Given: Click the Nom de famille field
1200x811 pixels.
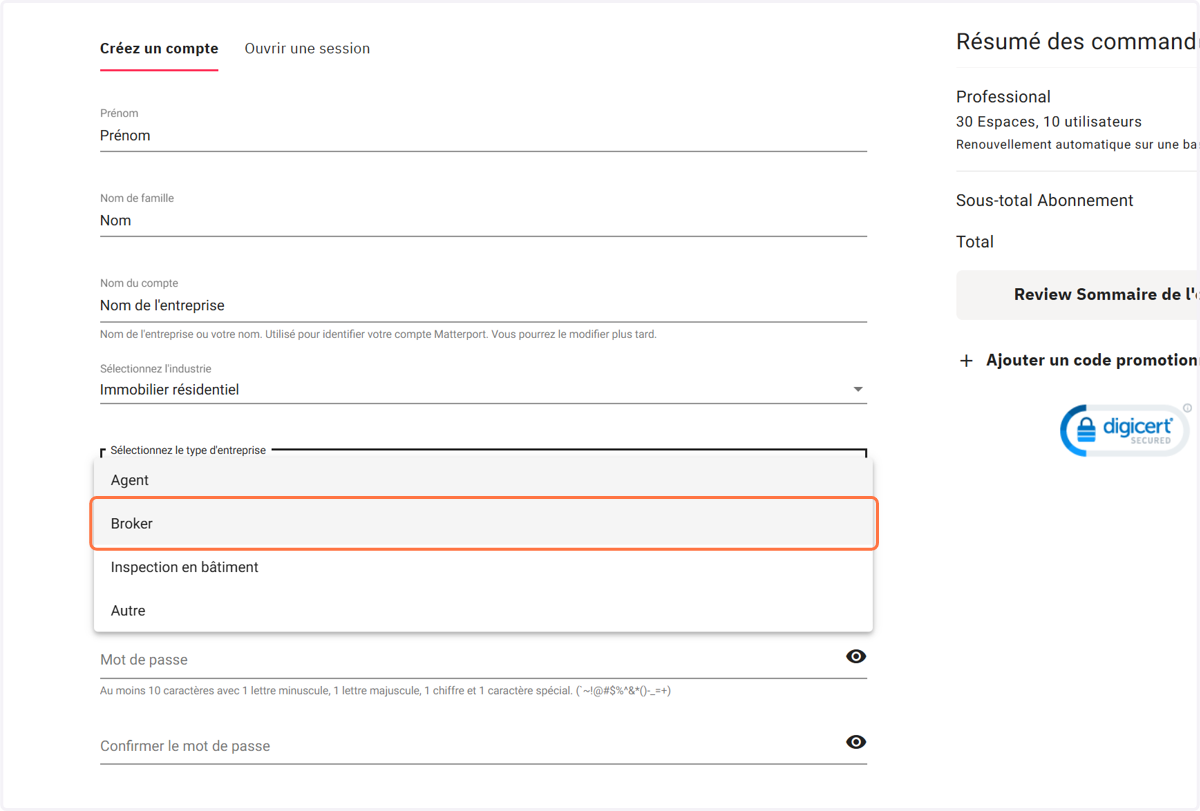Looking at the screenshot, I should pos(483,221).
